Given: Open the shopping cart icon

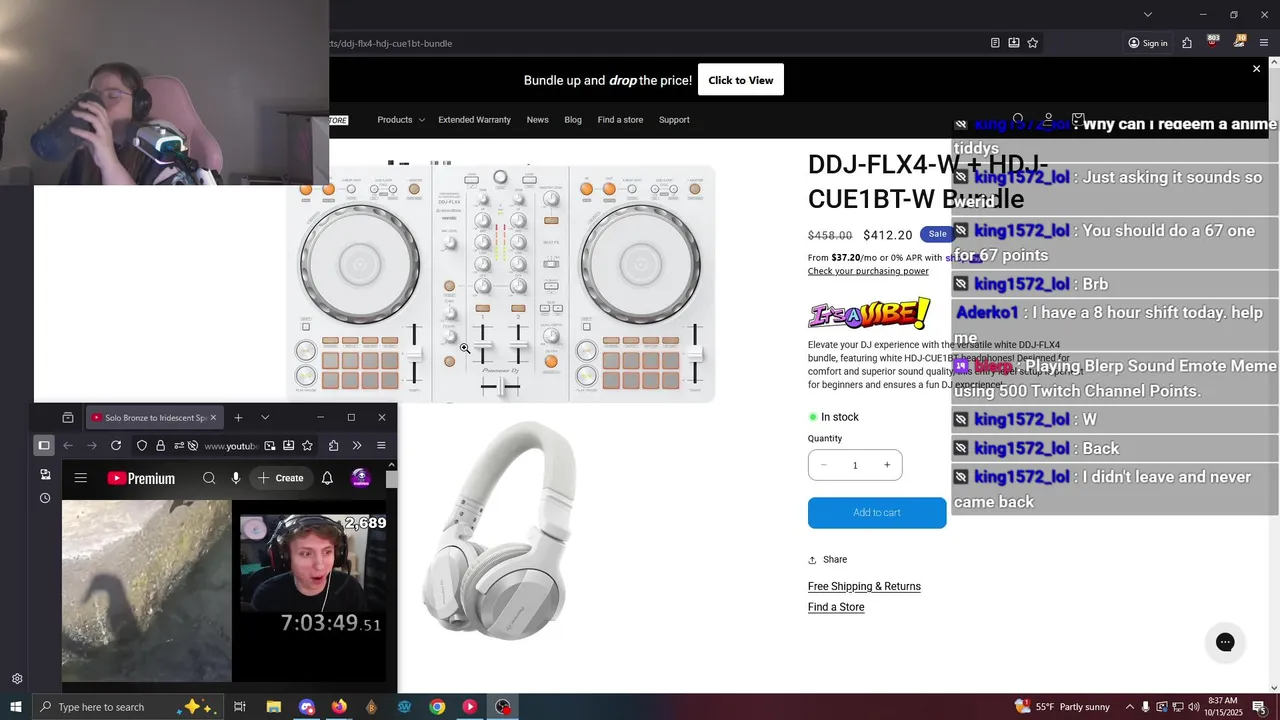Looking at the screenshot, I should pyautogui.click(x=1078, y=120).
